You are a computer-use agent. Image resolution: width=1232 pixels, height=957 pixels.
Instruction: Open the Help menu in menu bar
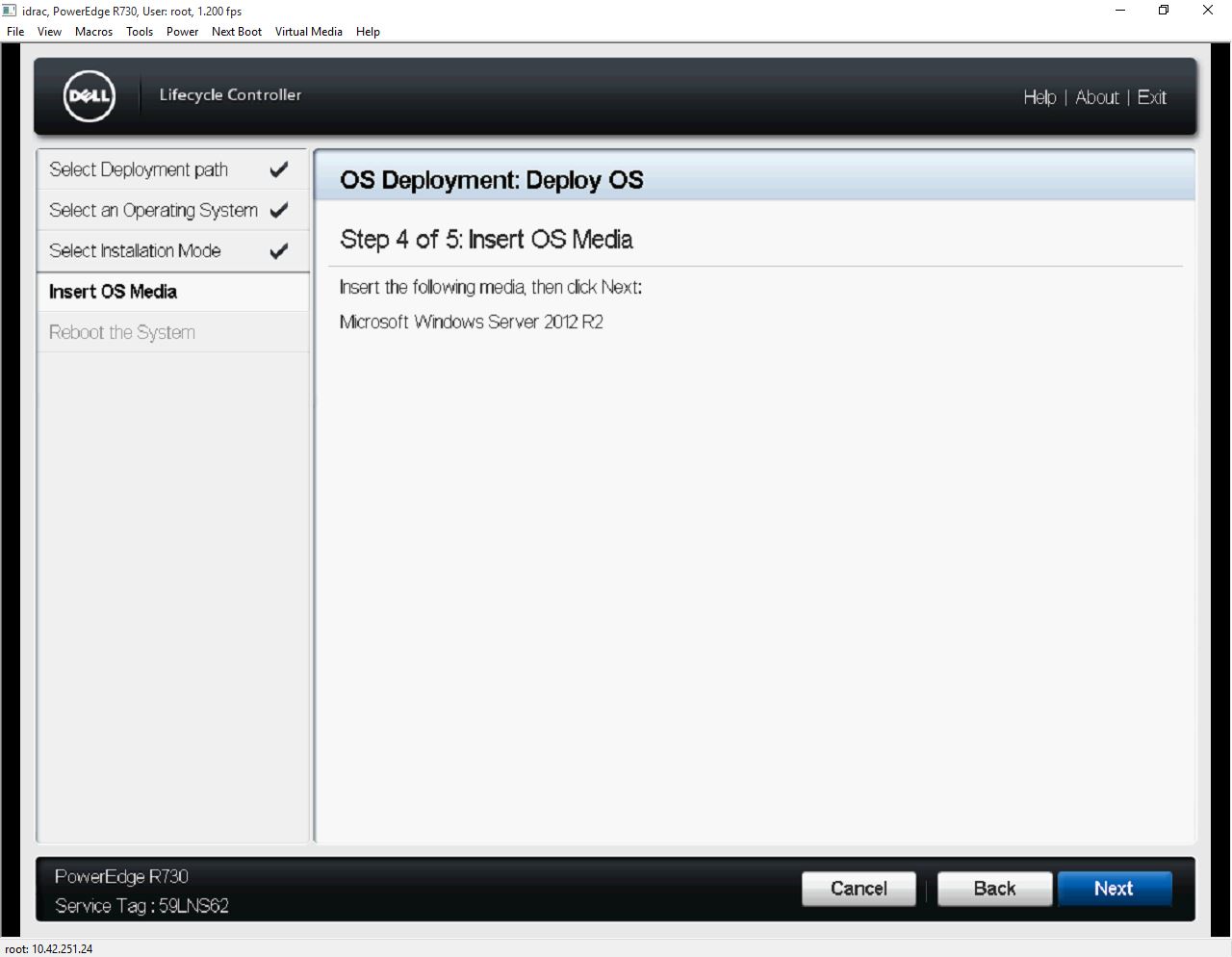coord(368,32)
